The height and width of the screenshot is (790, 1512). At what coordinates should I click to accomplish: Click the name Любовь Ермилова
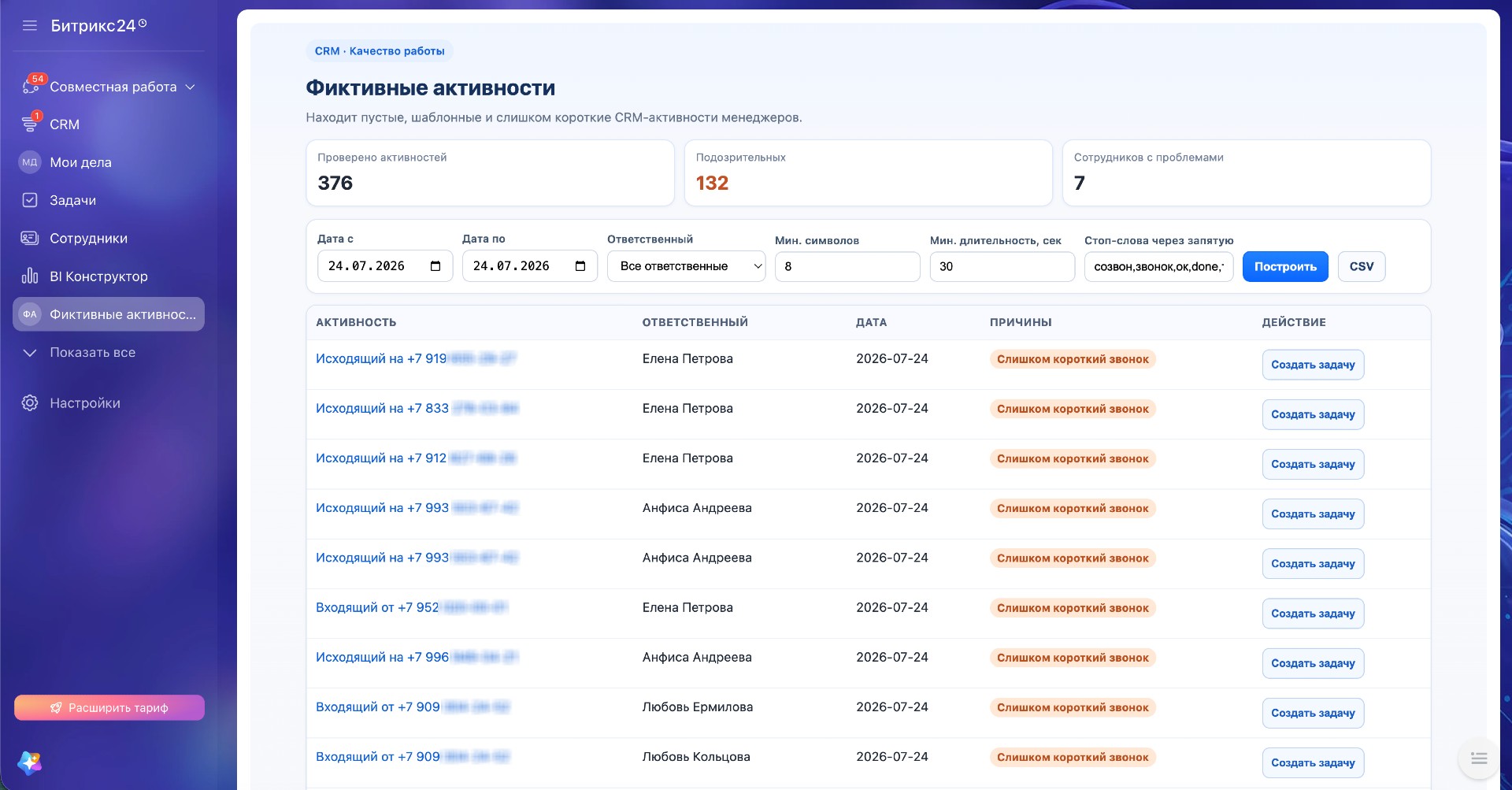698,707
